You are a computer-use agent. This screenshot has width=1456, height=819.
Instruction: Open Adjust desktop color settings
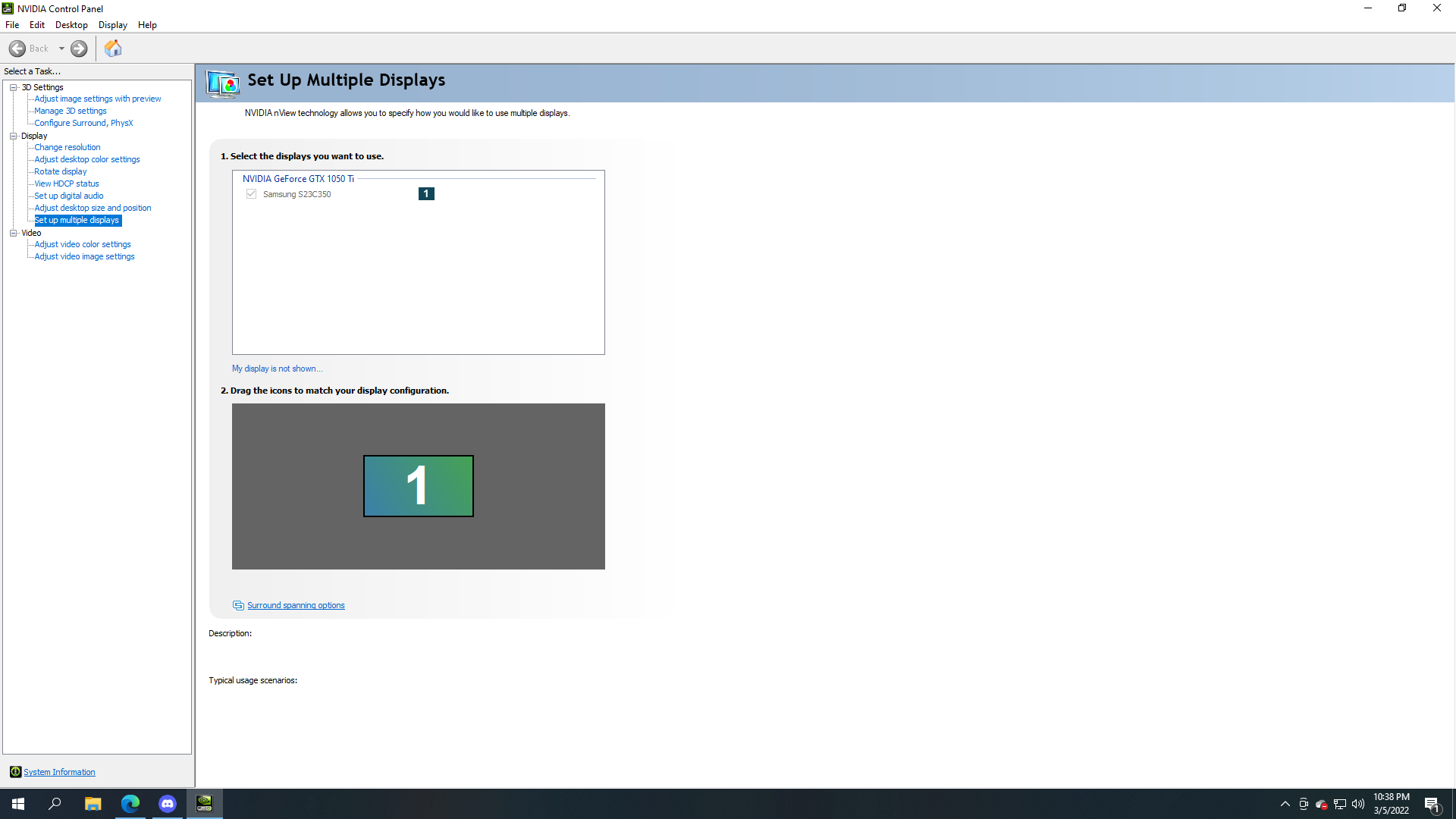coord(87,159)
